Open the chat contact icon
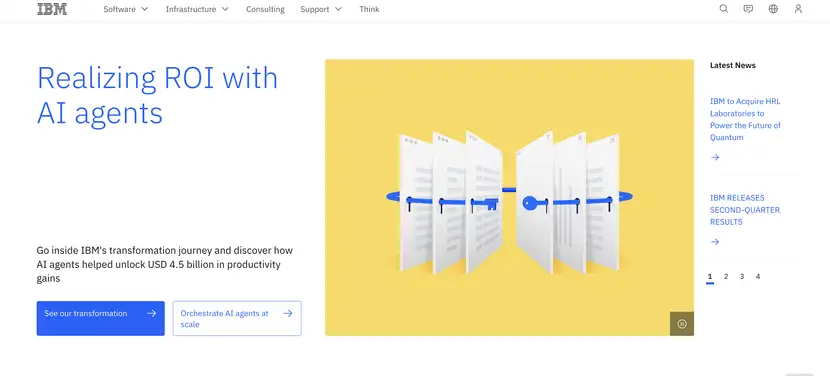The height and width of the screenshot is (376, 830). tap(748, 9)
